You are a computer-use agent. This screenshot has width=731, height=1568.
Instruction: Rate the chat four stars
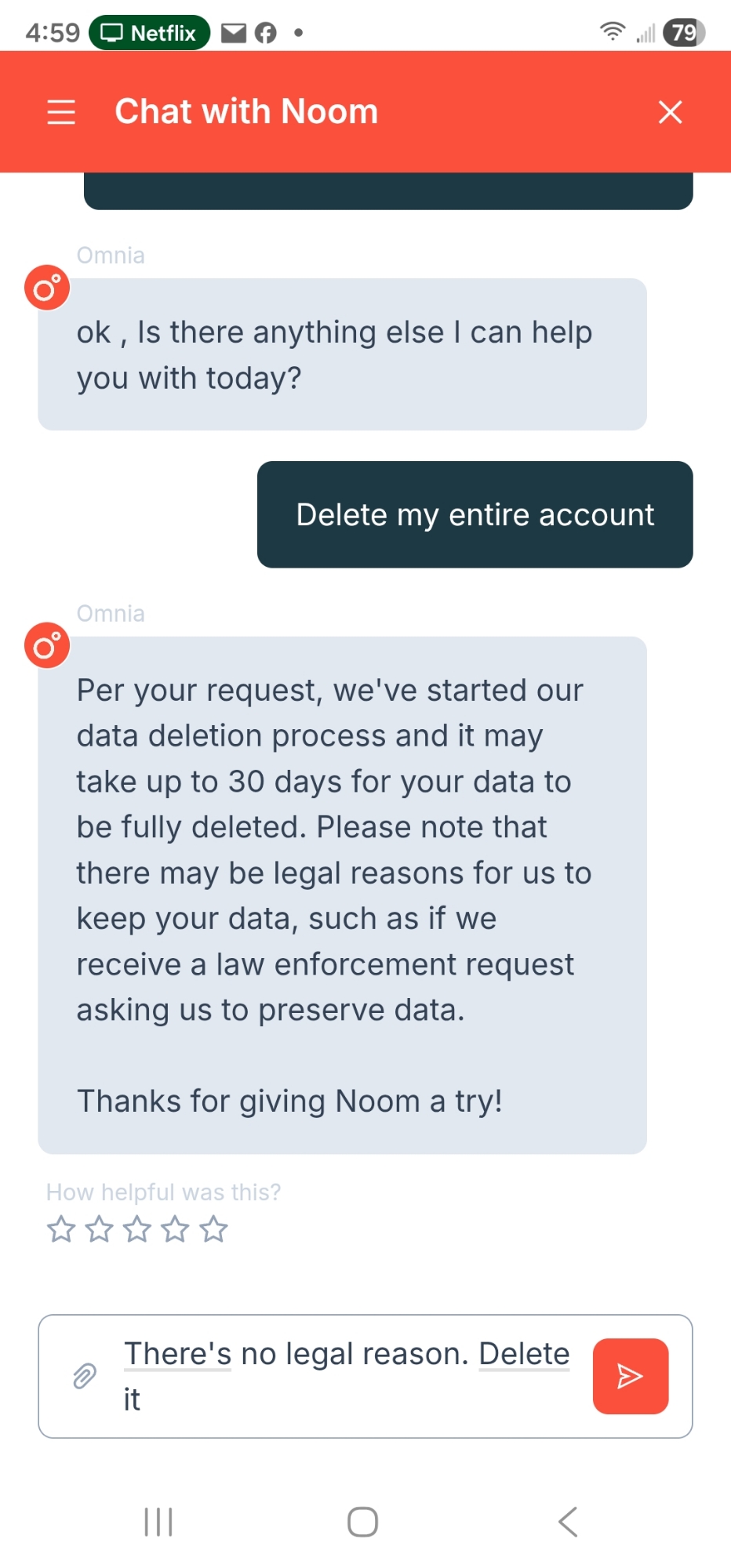click(x=175, y=1229)
